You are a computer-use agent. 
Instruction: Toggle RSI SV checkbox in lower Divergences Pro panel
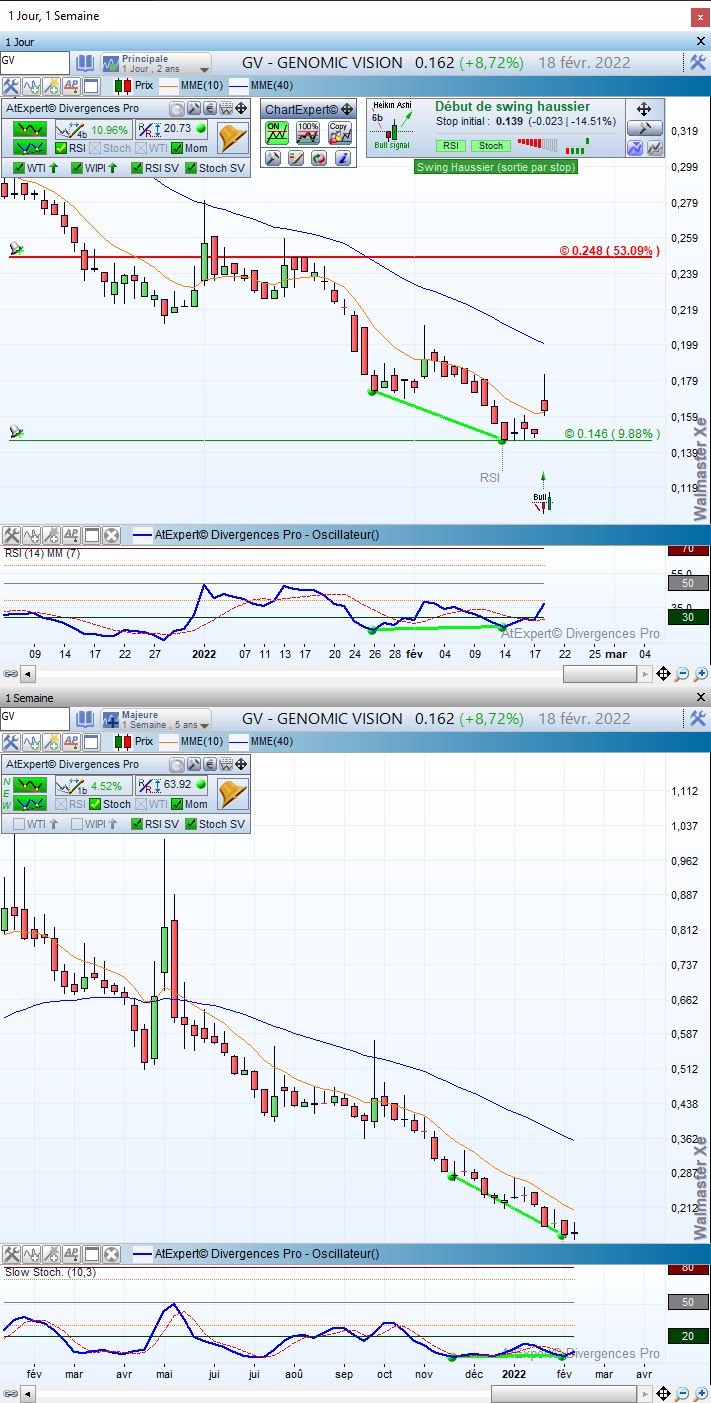137,824
